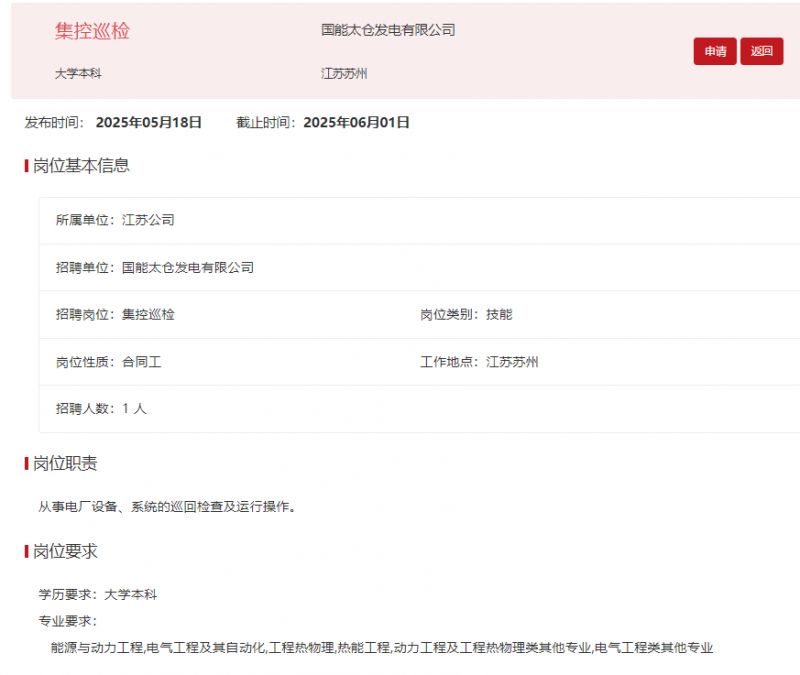Click the 岗位基本信息 section heading

point(81,165)
